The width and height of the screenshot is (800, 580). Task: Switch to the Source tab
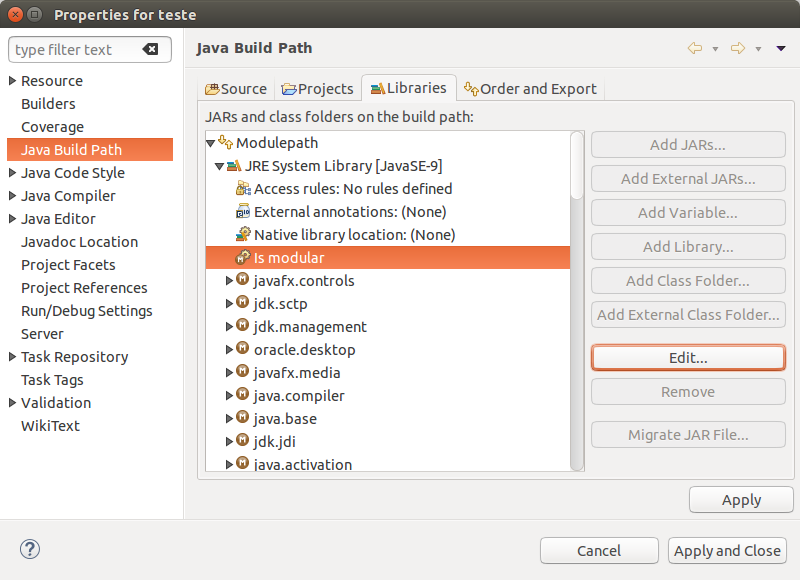(236, 89)
